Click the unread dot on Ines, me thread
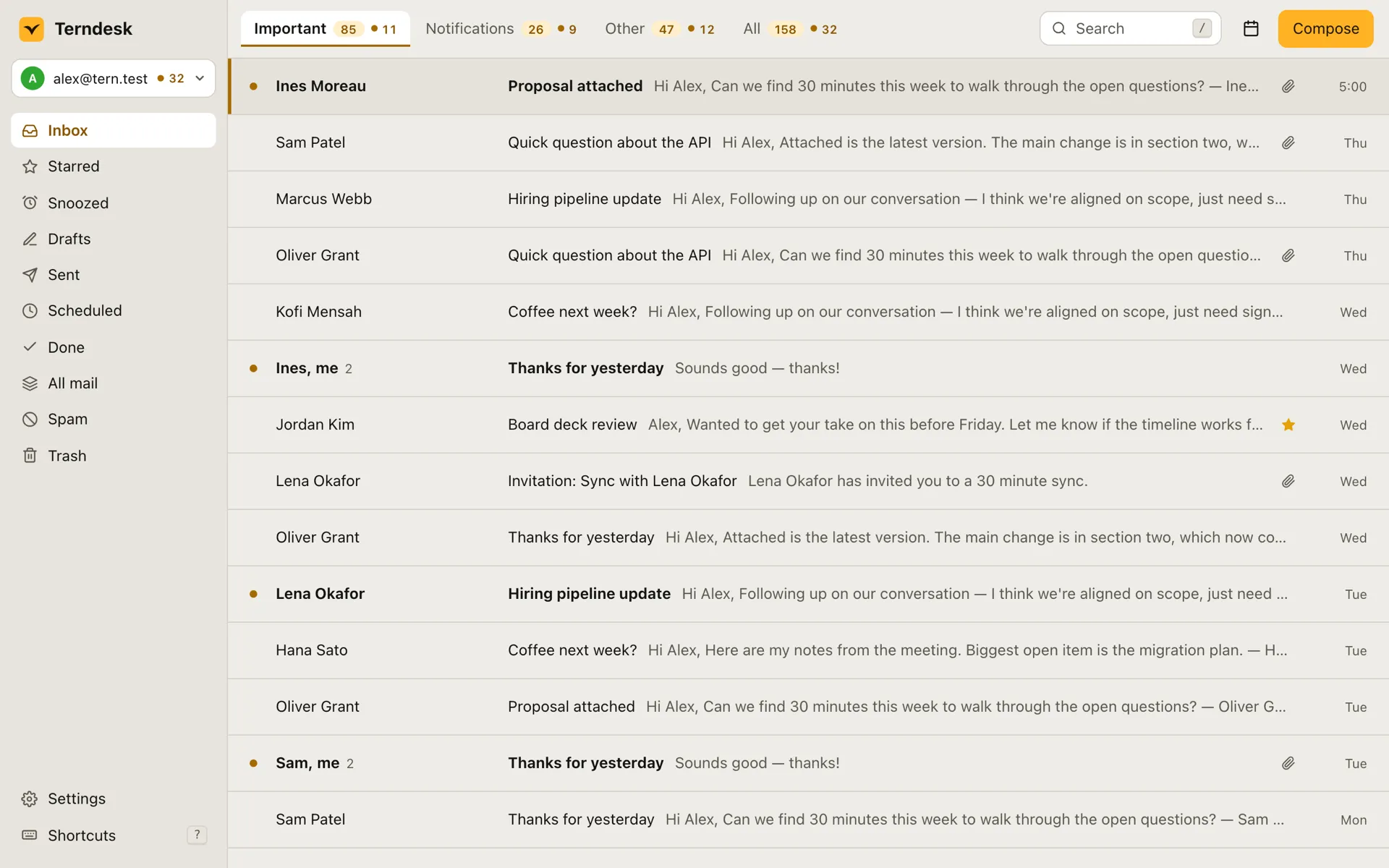This screenshot has height=868, width=1389. pos(254,369)
